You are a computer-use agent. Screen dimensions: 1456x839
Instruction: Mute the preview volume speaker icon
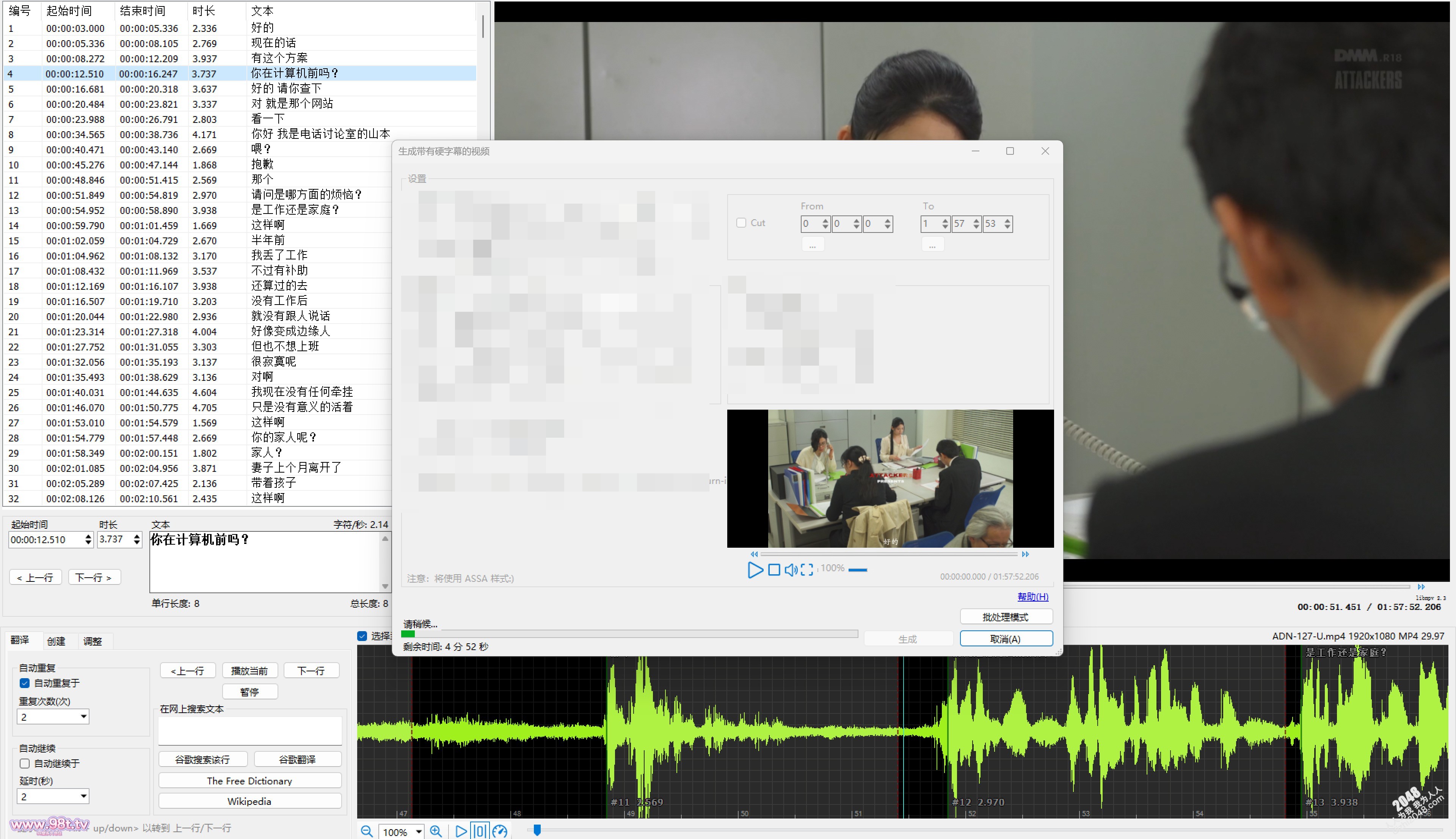coord(791,570)
